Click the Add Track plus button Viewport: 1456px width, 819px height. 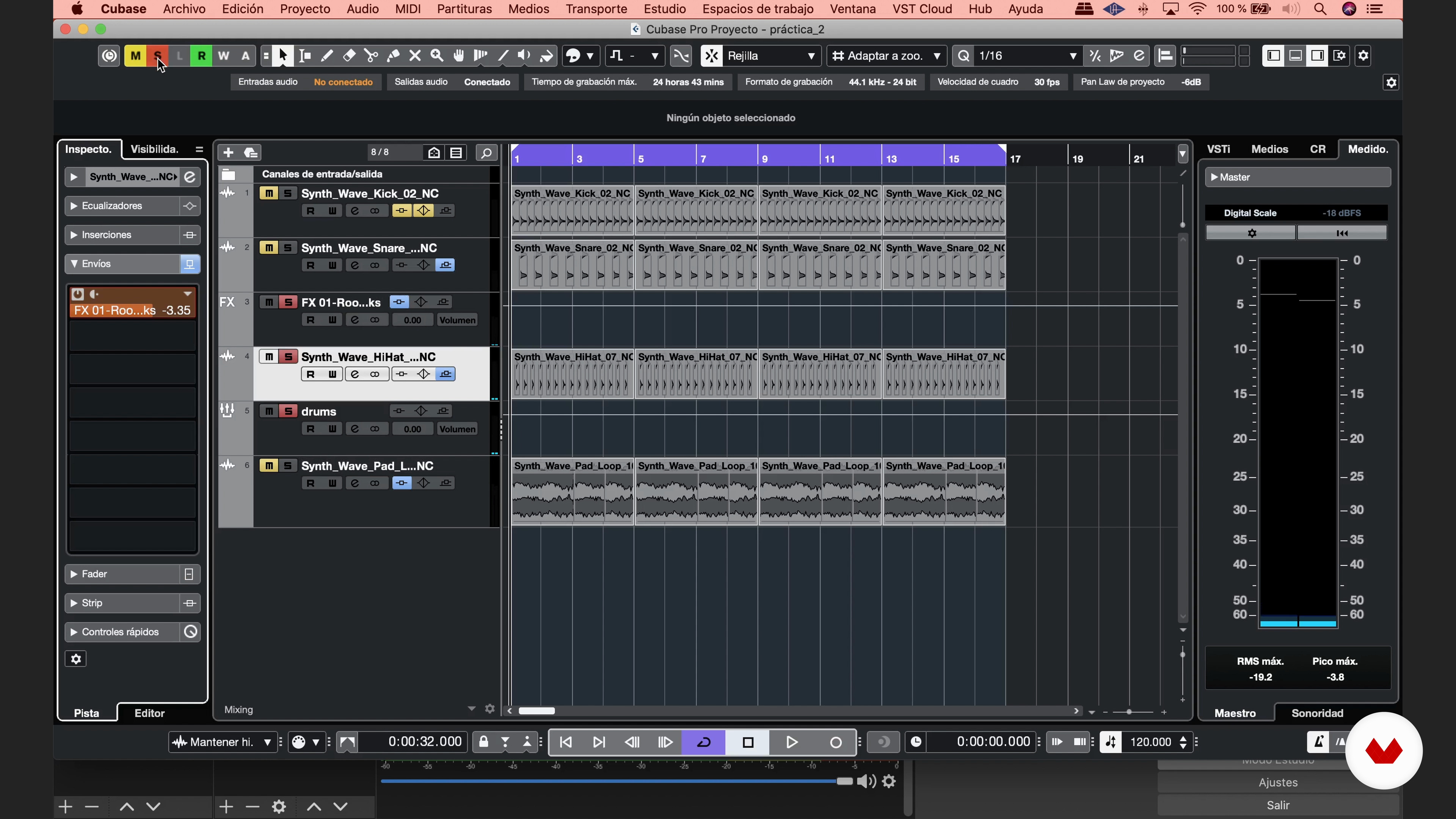tap(228, 152)
